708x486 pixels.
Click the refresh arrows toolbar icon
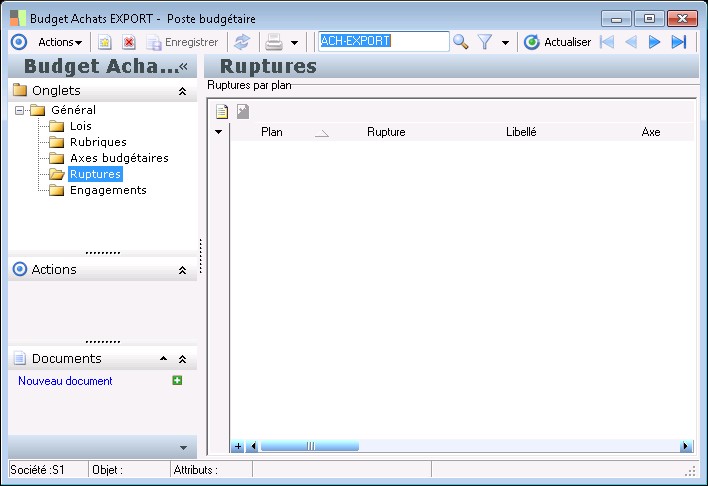(x=242, y=42)
